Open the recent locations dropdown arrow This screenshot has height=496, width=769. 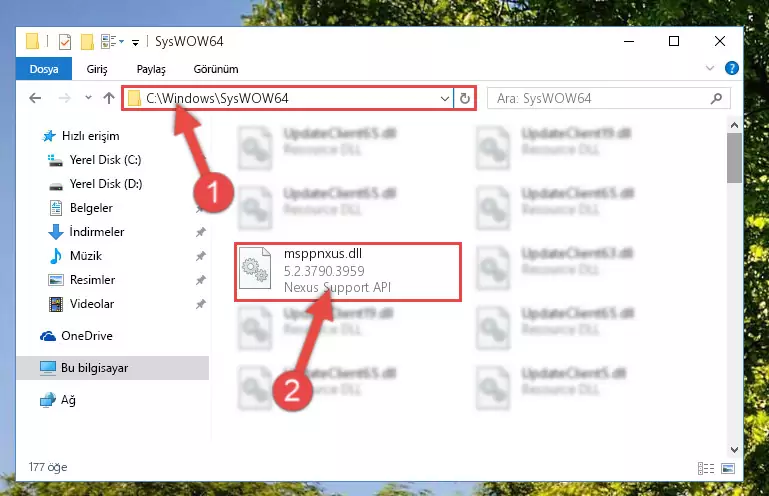pyautogui.click(x=88, y=98)
